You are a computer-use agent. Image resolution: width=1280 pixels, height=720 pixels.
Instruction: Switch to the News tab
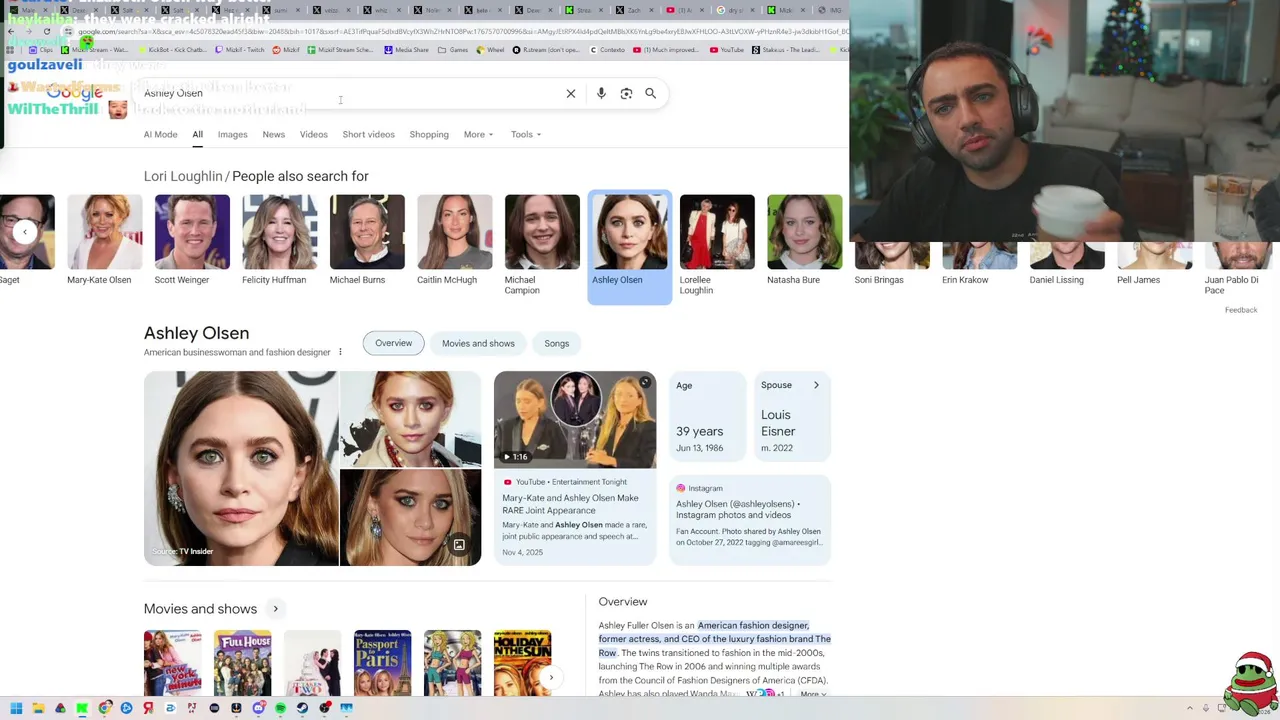click(x=273, y=134)
